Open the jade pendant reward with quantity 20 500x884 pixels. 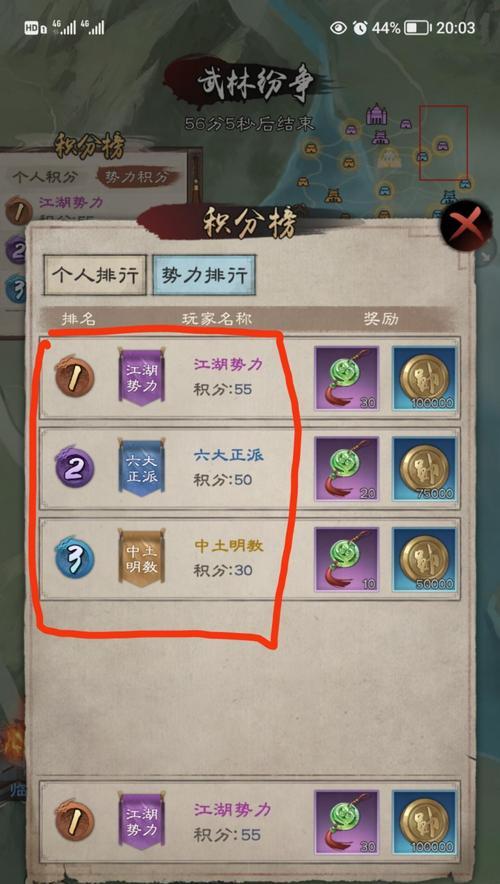(347, 468)
